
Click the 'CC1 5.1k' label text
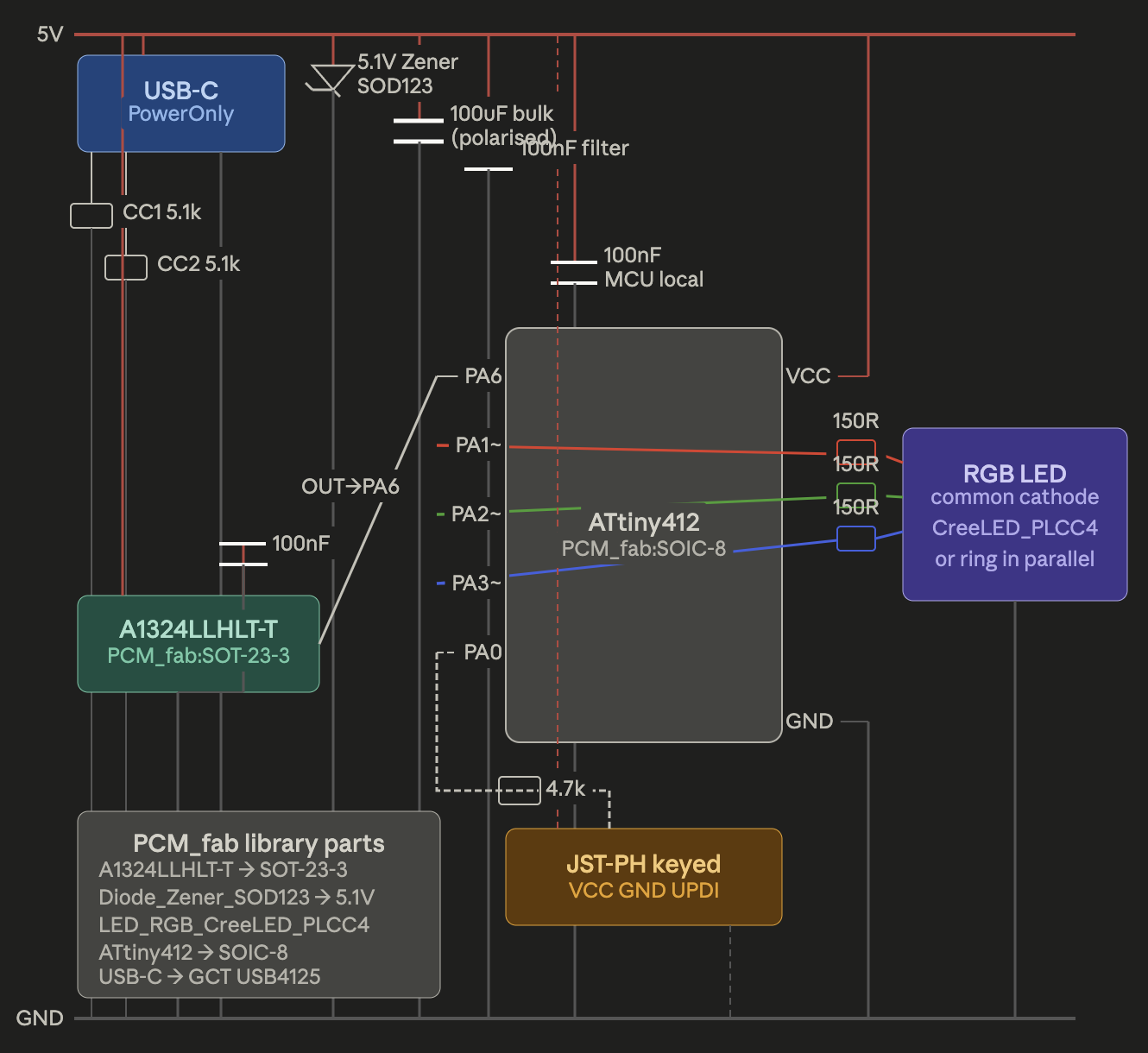click(x=162, y=212)
